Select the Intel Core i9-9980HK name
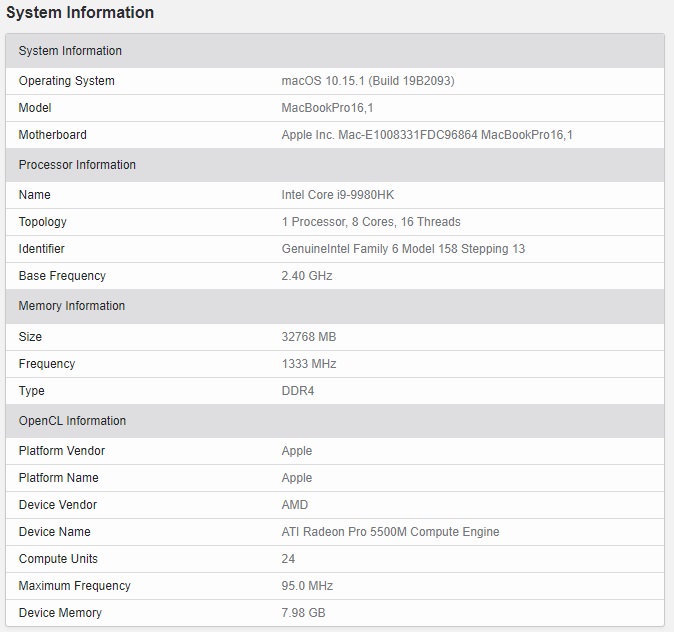Screen dimensions: 674x632 [337, 195]
